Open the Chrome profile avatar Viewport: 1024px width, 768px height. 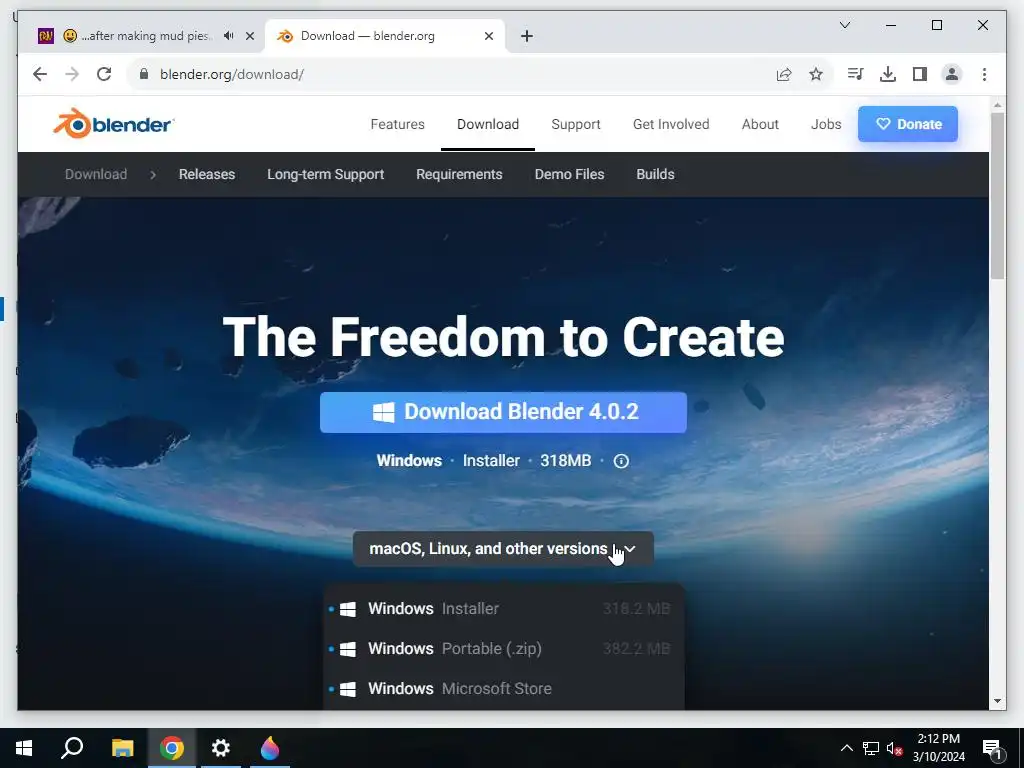pyautogui.click(x=952, y=74)
